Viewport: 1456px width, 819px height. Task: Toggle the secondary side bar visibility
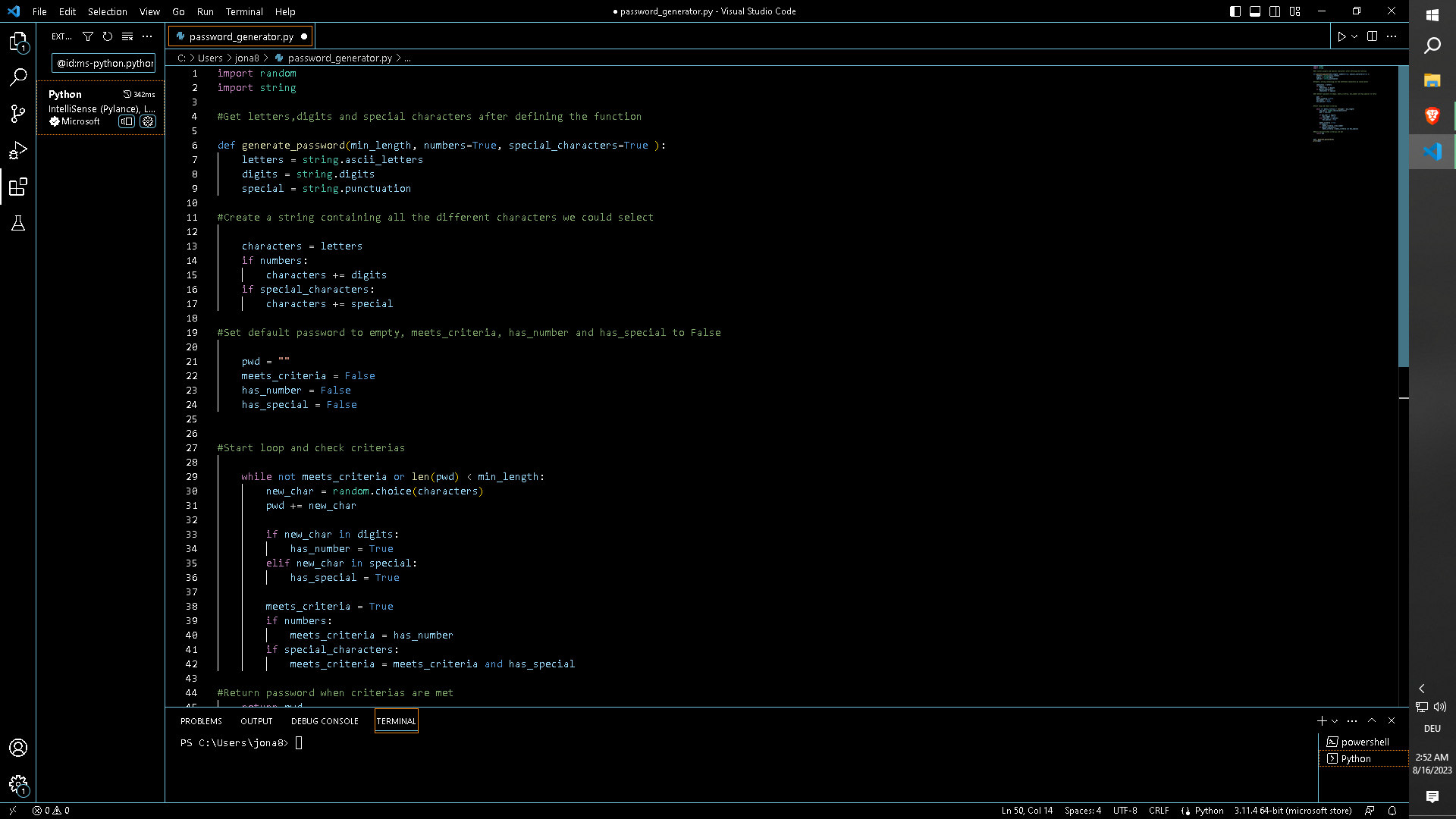click(x=1274, y=11)
